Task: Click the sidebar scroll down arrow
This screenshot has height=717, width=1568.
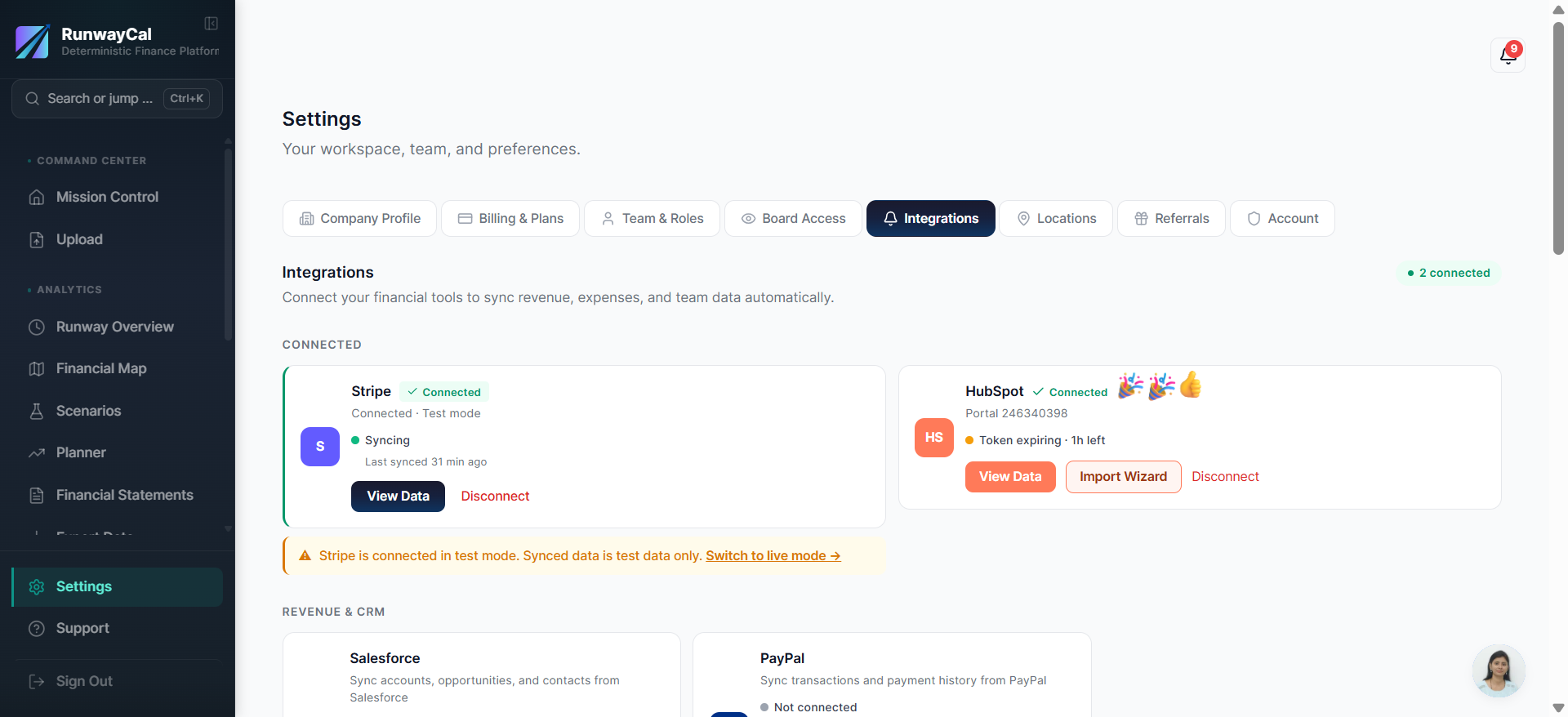Action: coord(228,529)
